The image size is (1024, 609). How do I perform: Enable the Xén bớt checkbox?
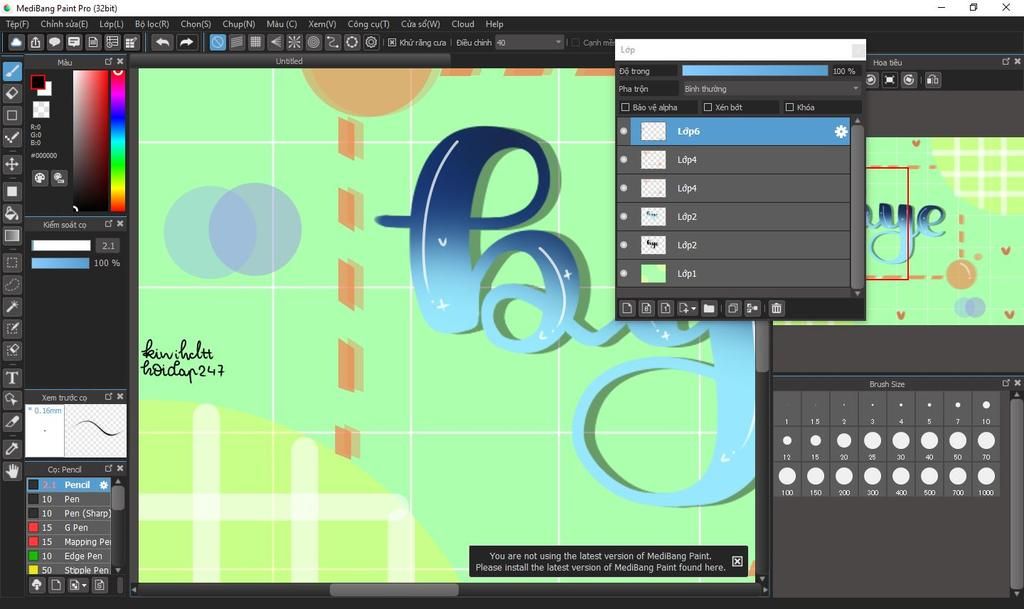click(x=708, y=107)
